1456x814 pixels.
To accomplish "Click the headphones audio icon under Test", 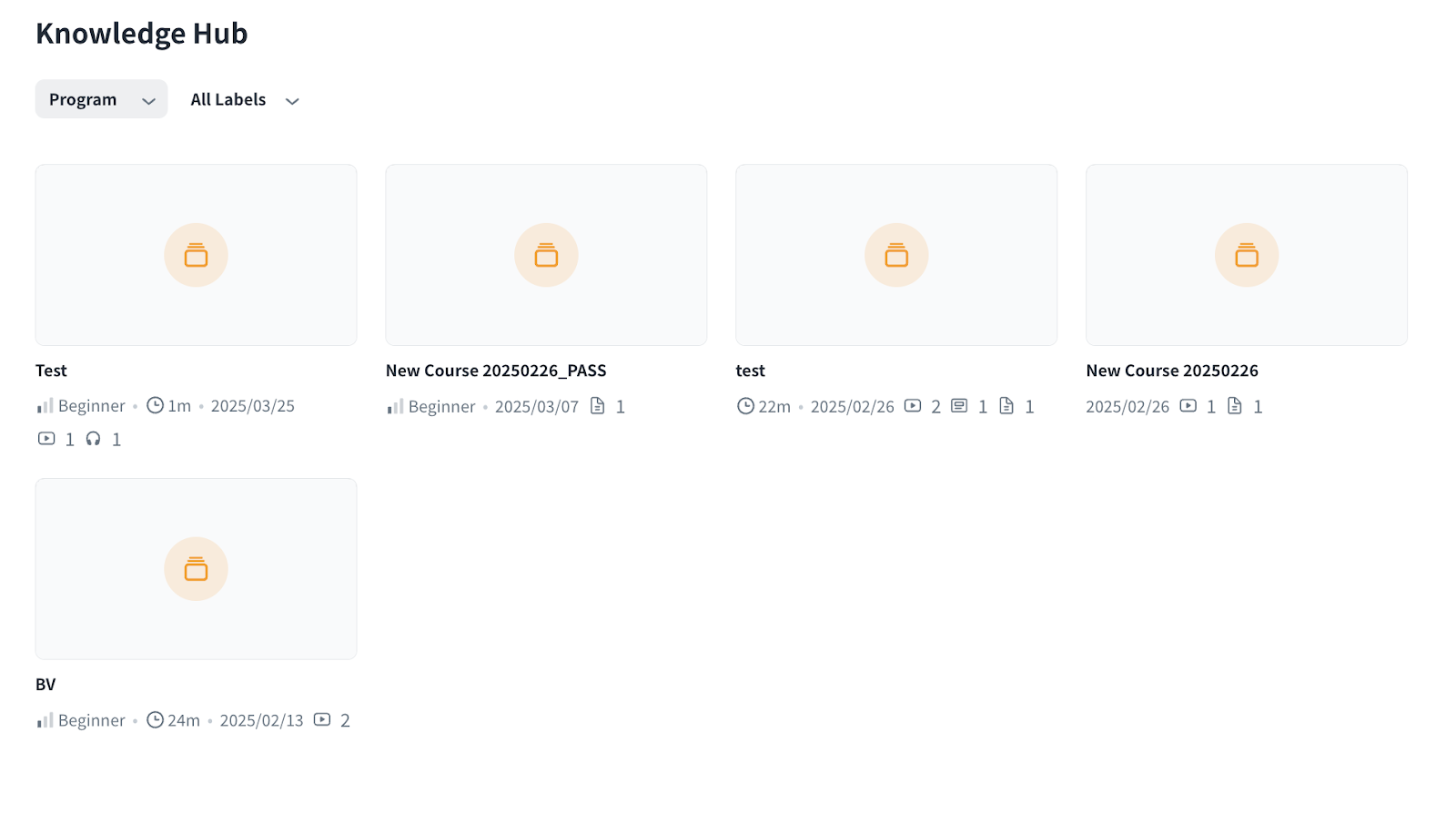I will point(93,439).
